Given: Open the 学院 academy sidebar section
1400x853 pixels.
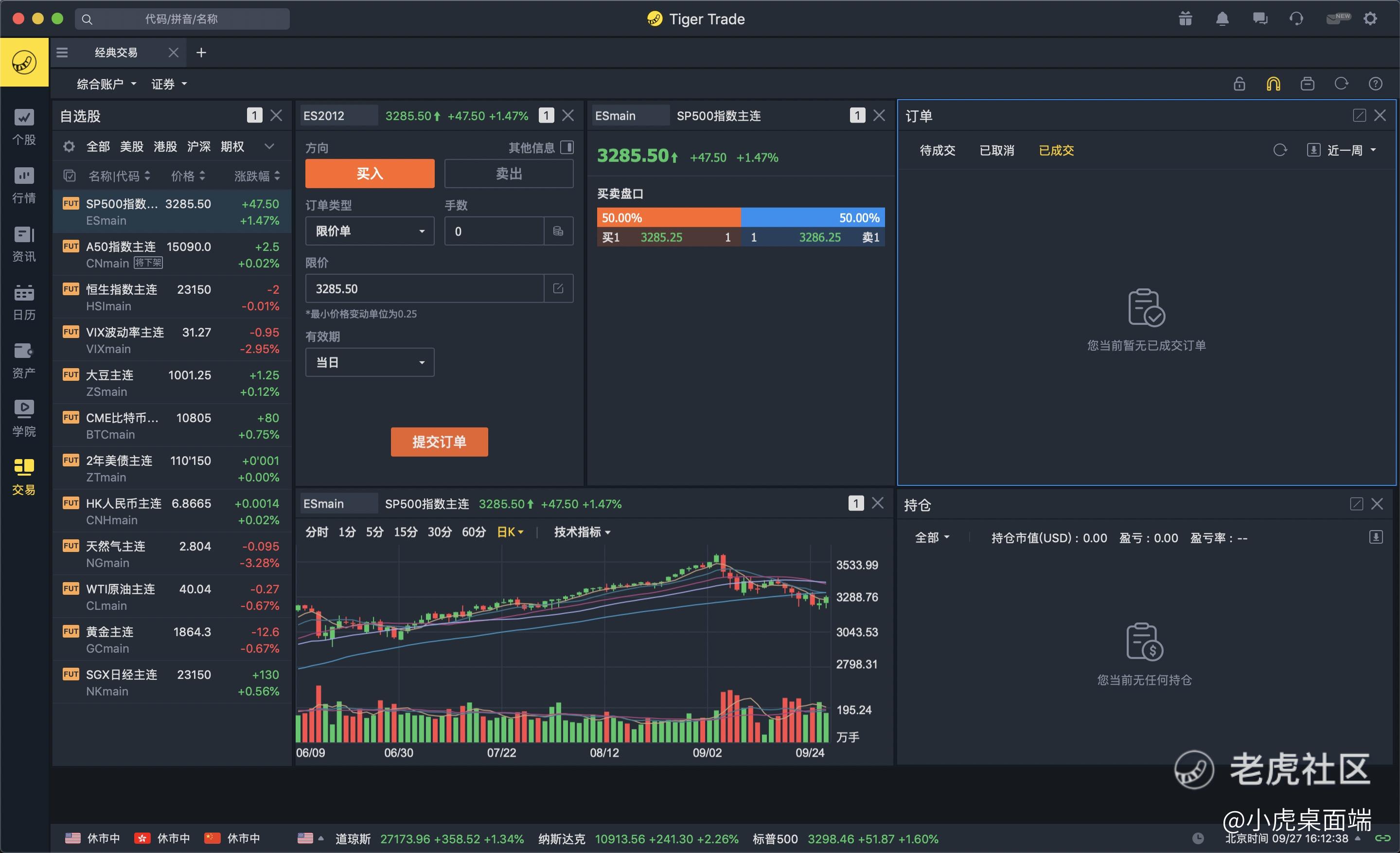Looking at the screenshot, I should pos(24,419).
